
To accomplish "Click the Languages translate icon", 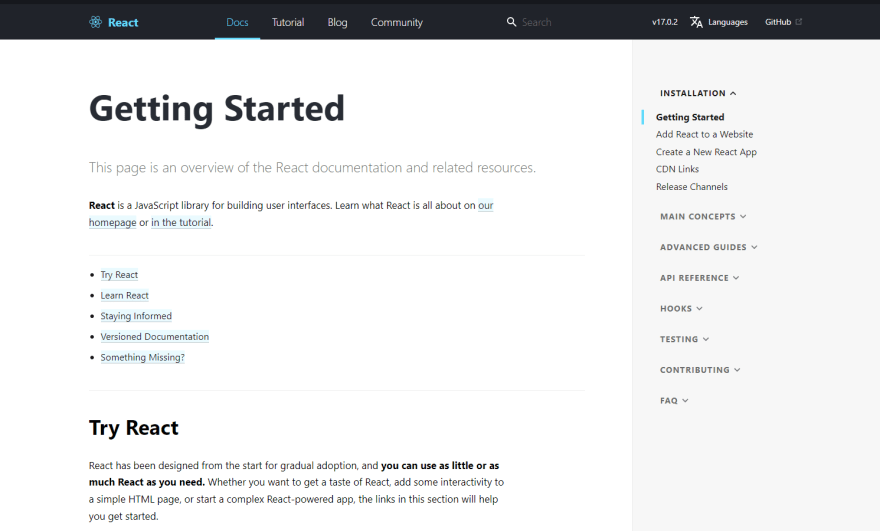I will 696,22.
